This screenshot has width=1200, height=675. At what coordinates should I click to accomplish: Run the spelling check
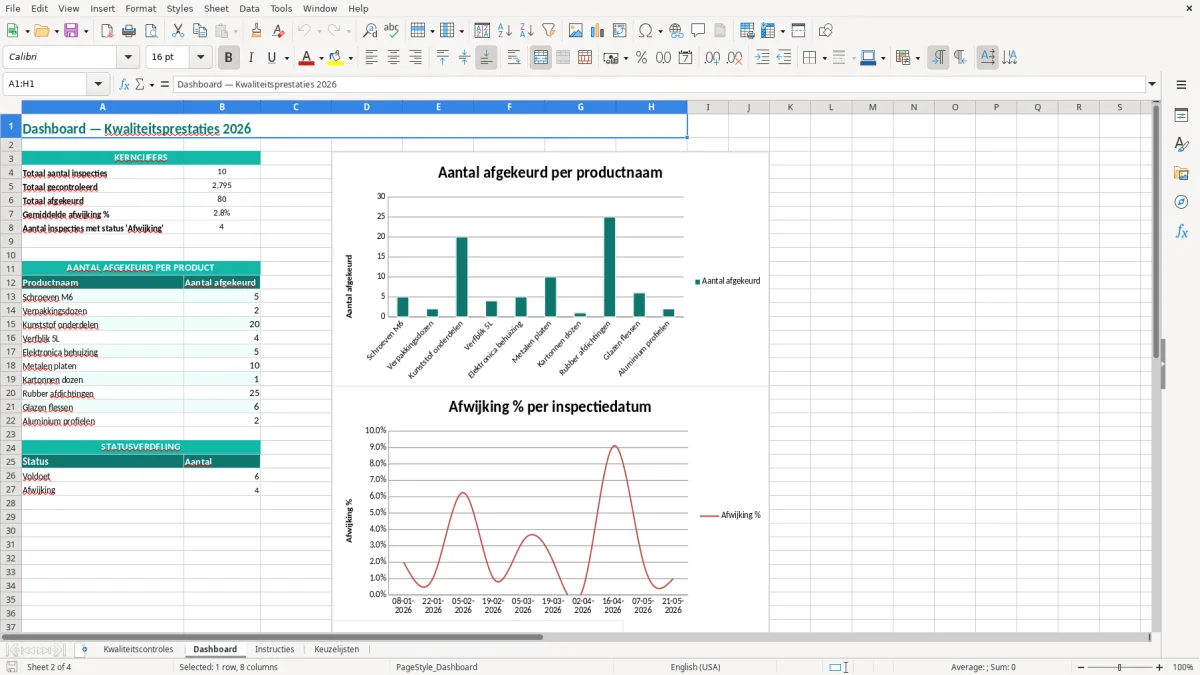pos(391,31)
